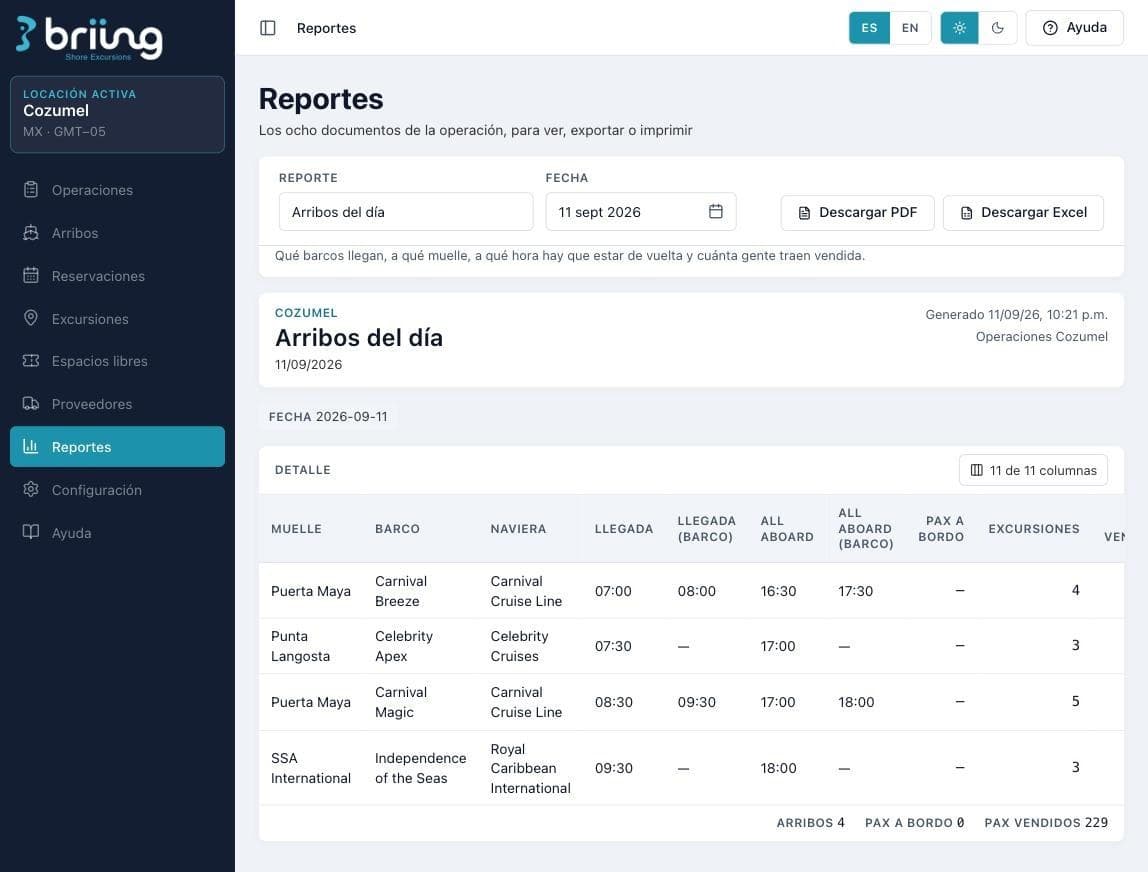Image resolution: width=1148 pixels, height=872 pixels.
Task: Open the Locación activa Cozumel selector
Action: click(117, 114)
